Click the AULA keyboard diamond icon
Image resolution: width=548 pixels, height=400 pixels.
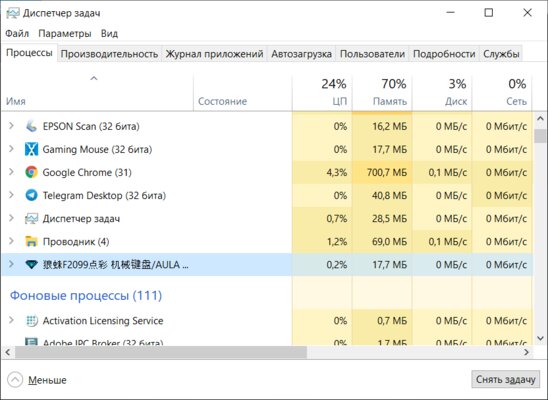coord(31,264)
